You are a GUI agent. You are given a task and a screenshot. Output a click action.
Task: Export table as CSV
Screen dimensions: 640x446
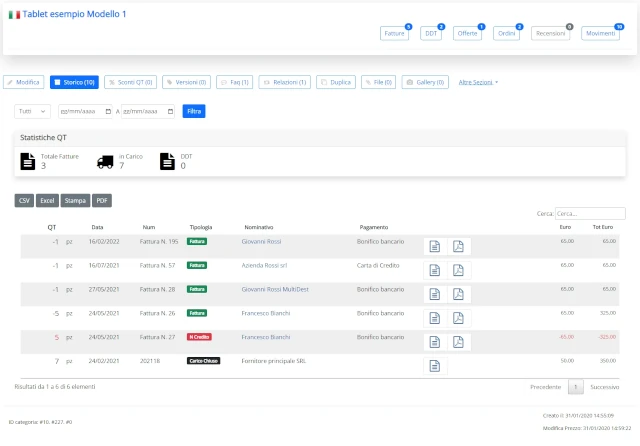pyautogui.click(x=24, y=200)
